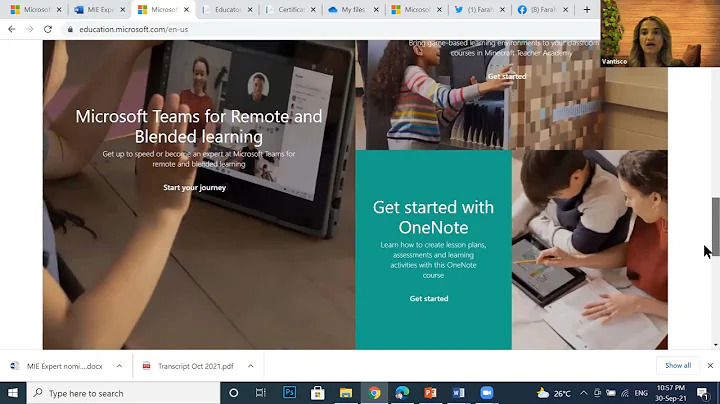
Task: Expand options for Transcript Oct 2021.pdf download
Action: point(251,366)
